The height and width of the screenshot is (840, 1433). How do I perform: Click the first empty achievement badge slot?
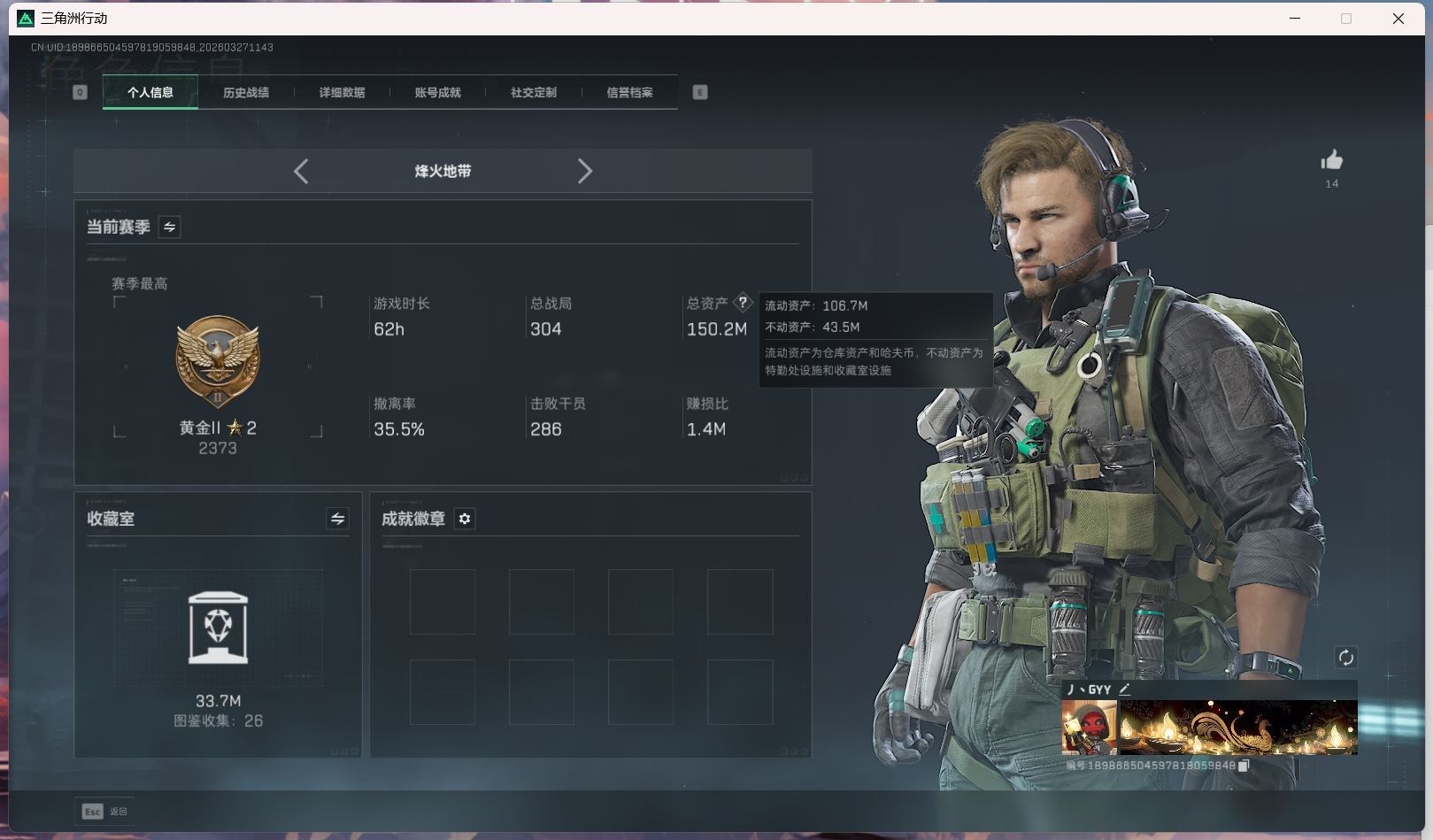click(x=443, y=602)
